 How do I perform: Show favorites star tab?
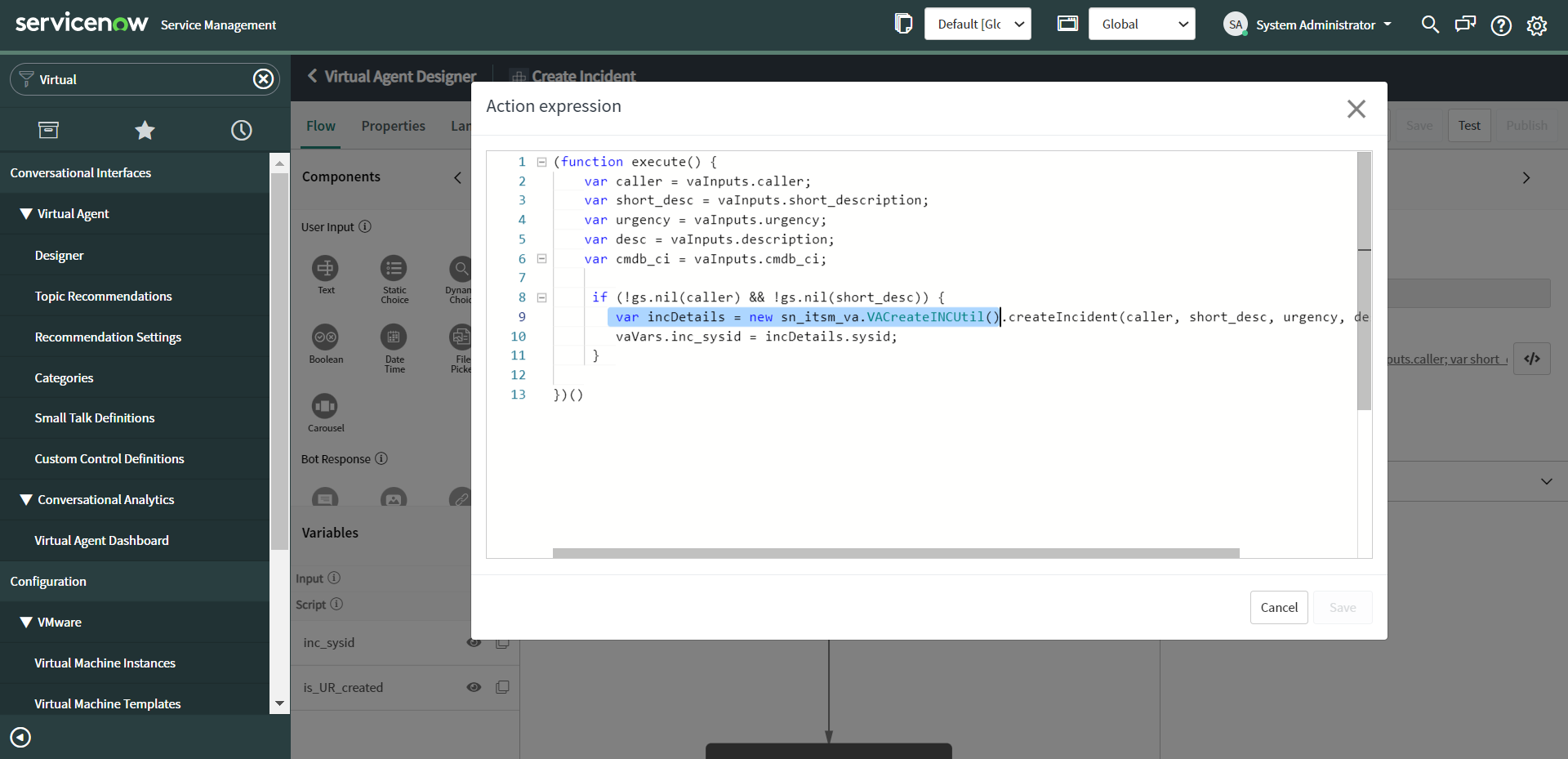point(145,130)
